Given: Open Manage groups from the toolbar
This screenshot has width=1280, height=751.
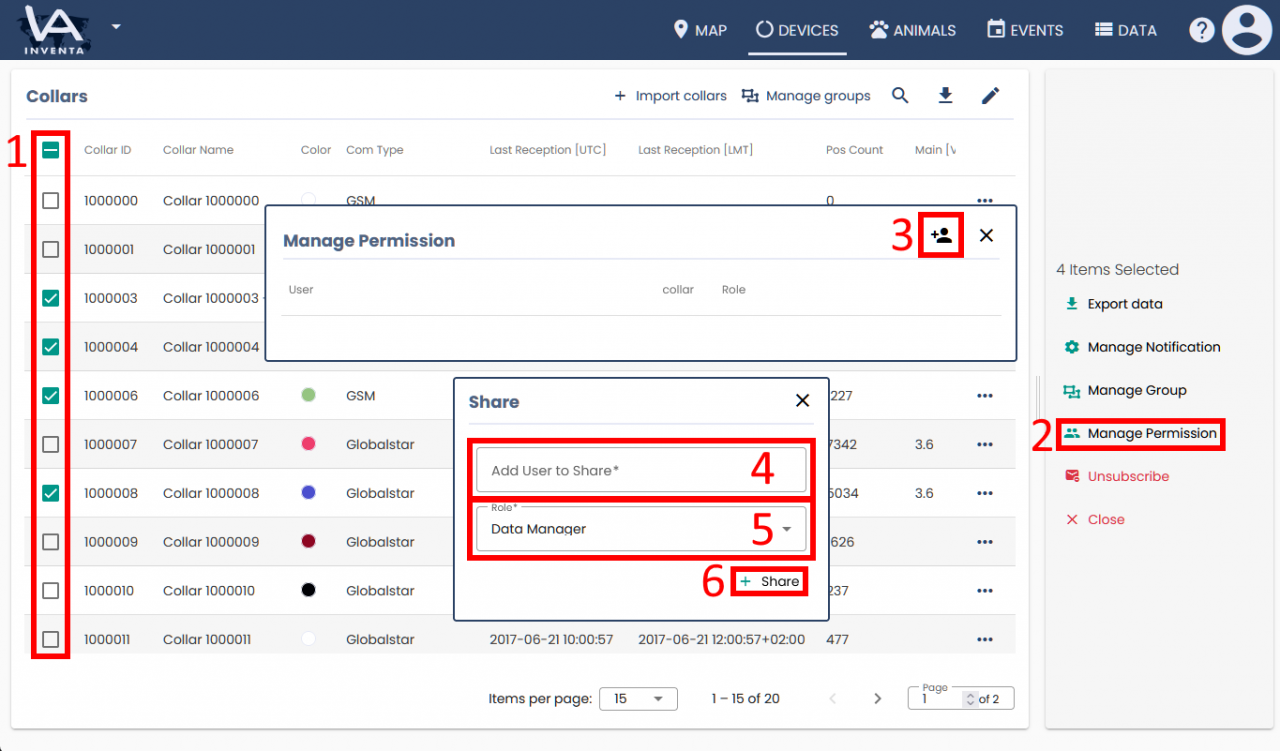Looking at the screenshot, I should click(x=806, y=95).
